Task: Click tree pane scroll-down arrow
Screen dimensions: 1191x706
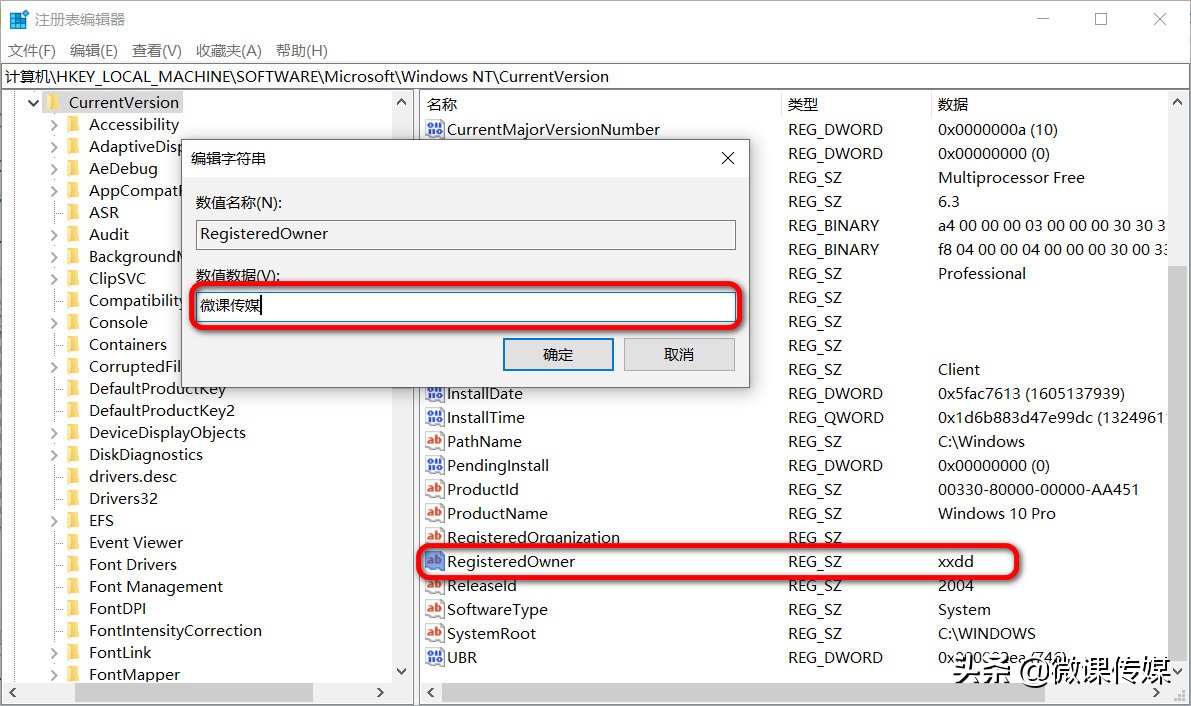Action: 401,672
